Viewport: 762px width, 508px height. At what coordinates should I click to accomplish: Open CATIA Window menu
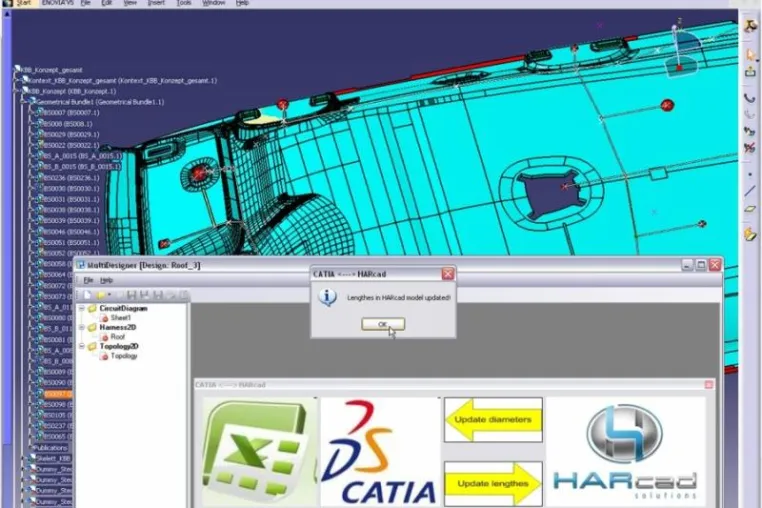[x=213, y=3]
